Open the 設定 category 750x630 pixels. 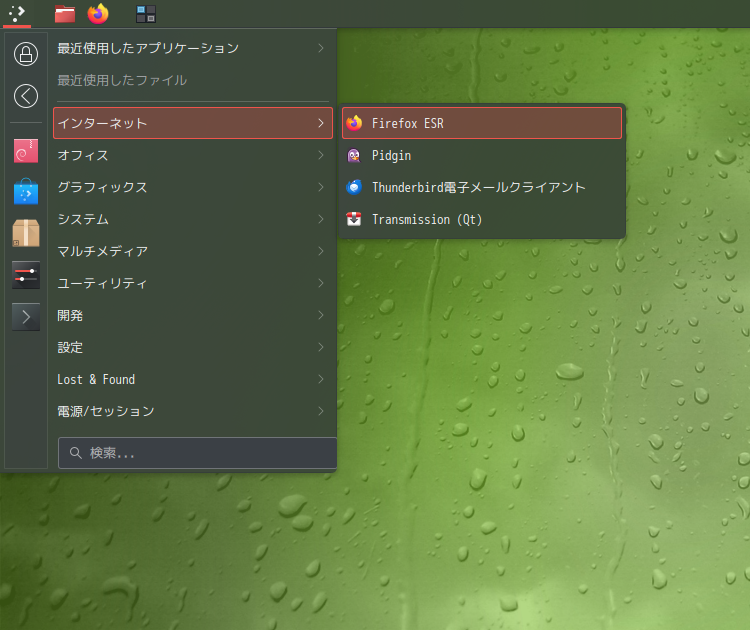193,347
